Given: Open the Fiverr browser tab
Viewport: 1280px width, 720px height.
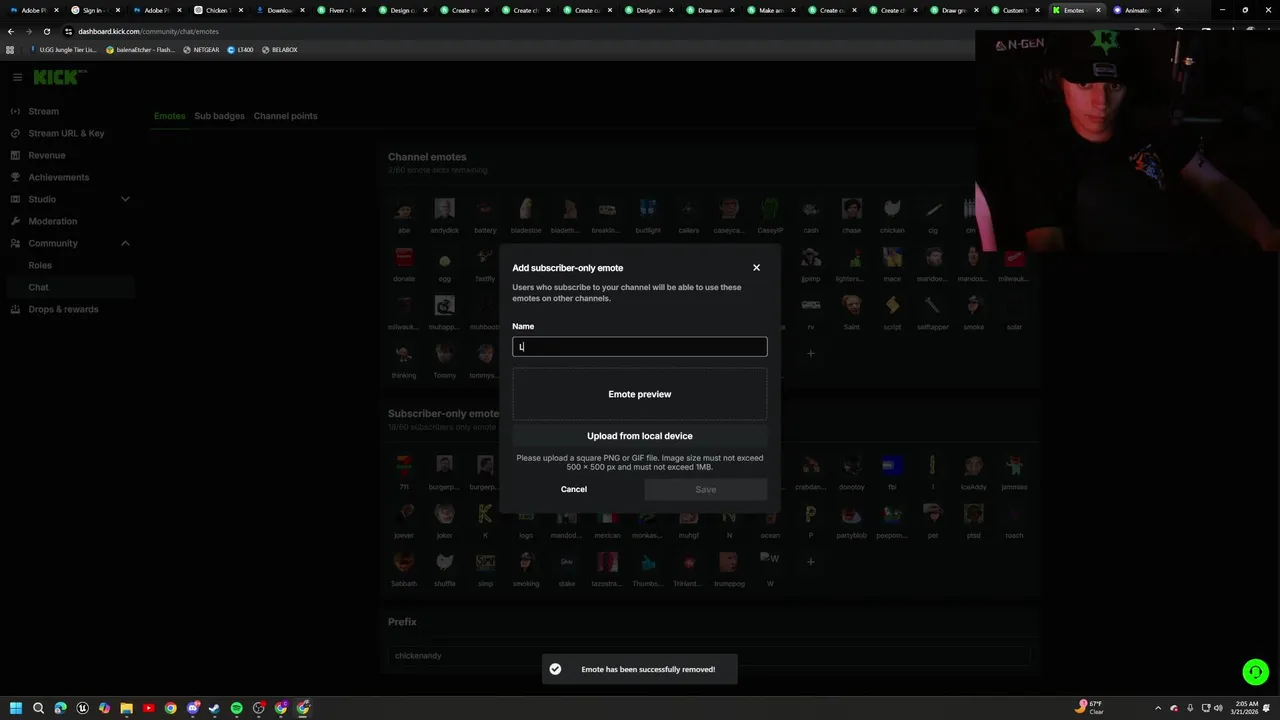Looking at the screenshot, I should click(342, 10).
